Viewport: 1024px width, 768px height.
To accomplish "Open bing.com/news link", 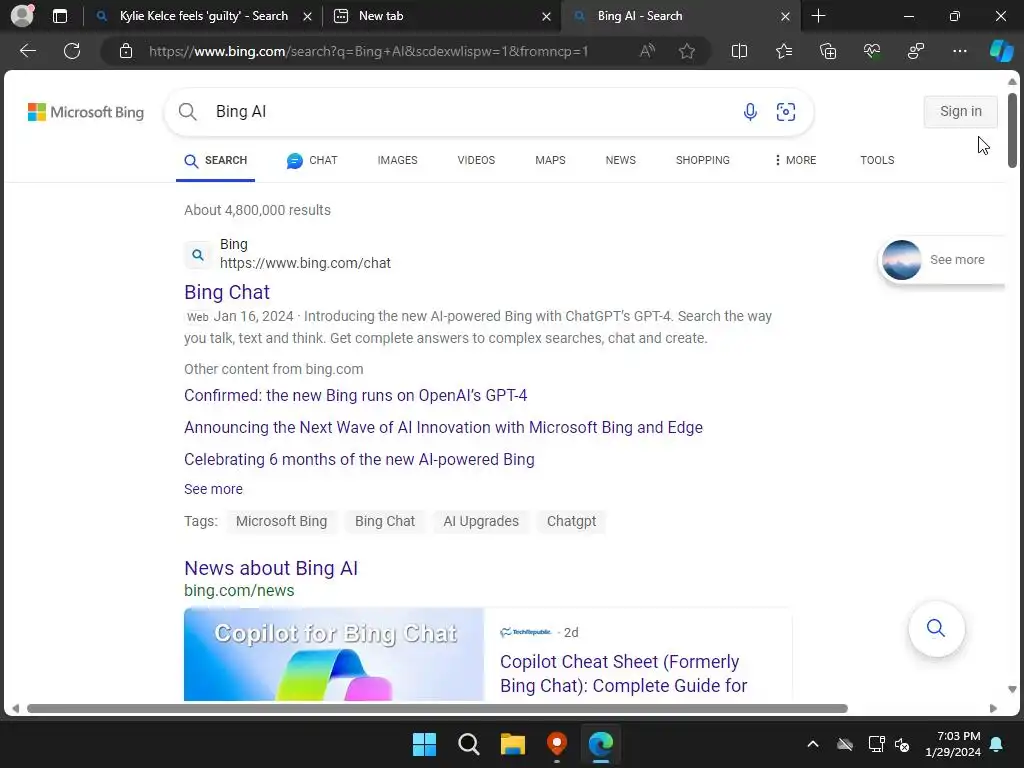I will click(x=239, y=590).
